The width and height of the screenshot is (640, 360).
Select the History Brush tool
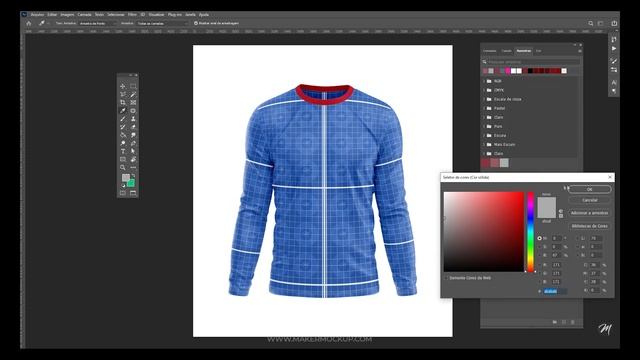(x=123, y=127)
